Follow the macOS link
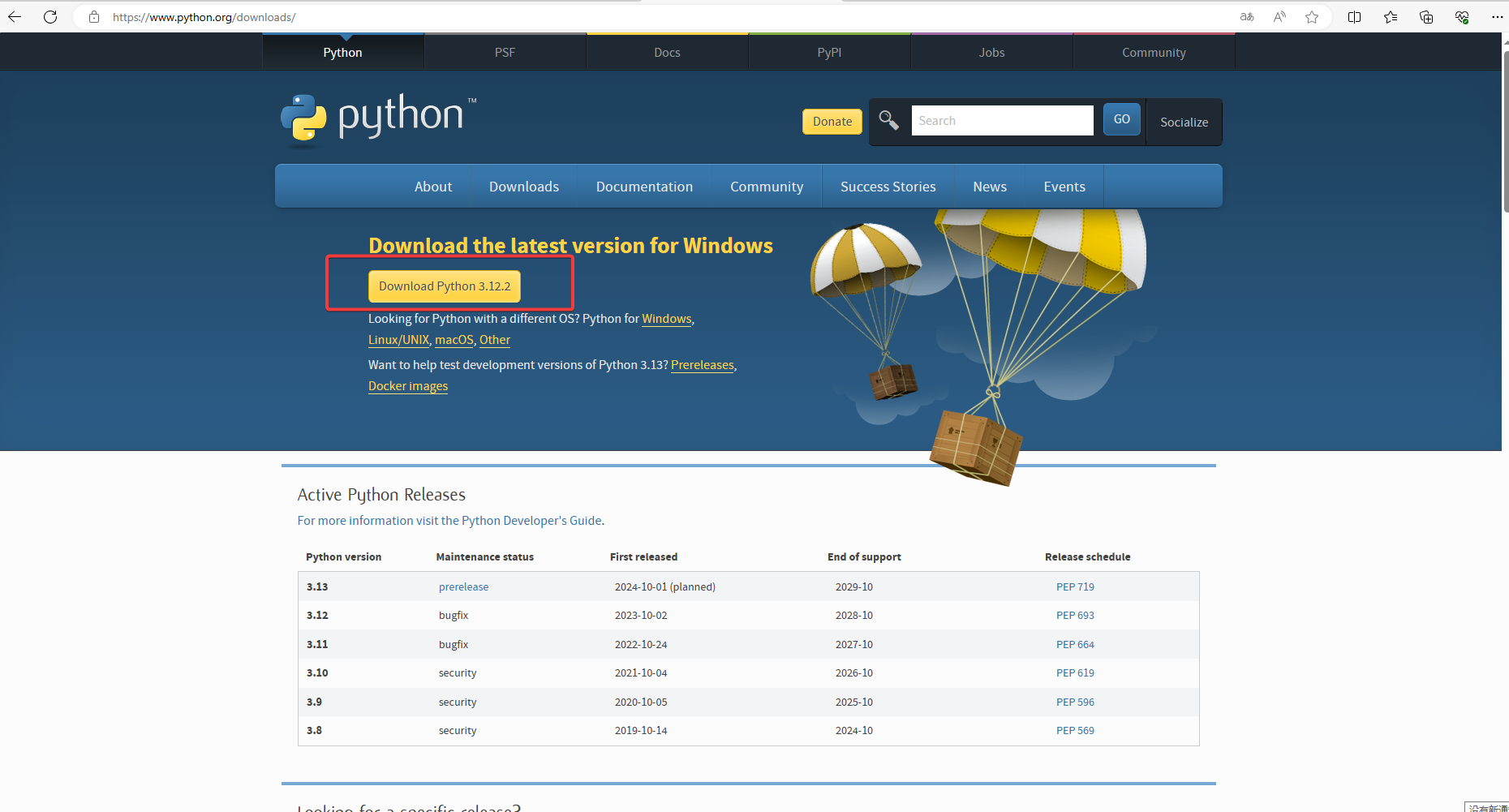This screenshot has height=812, width=1509. 454,340
